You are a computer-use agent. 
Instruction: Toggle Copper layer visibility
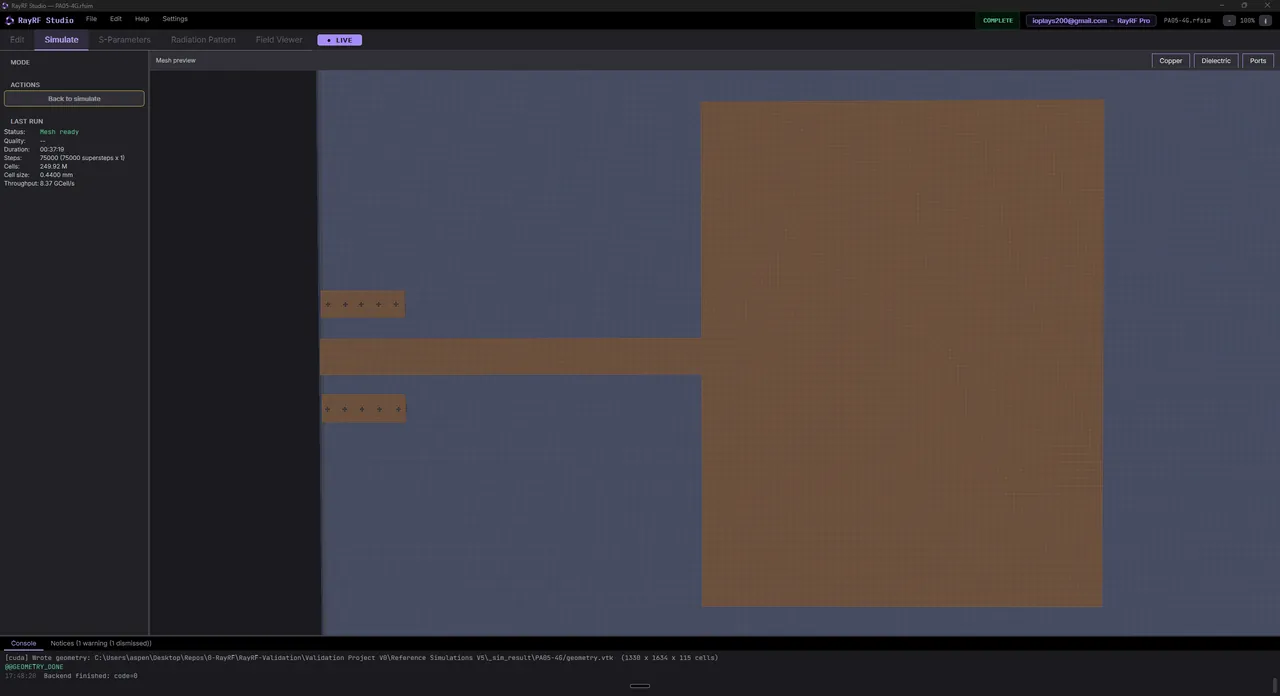click(x=1170, y=61)
